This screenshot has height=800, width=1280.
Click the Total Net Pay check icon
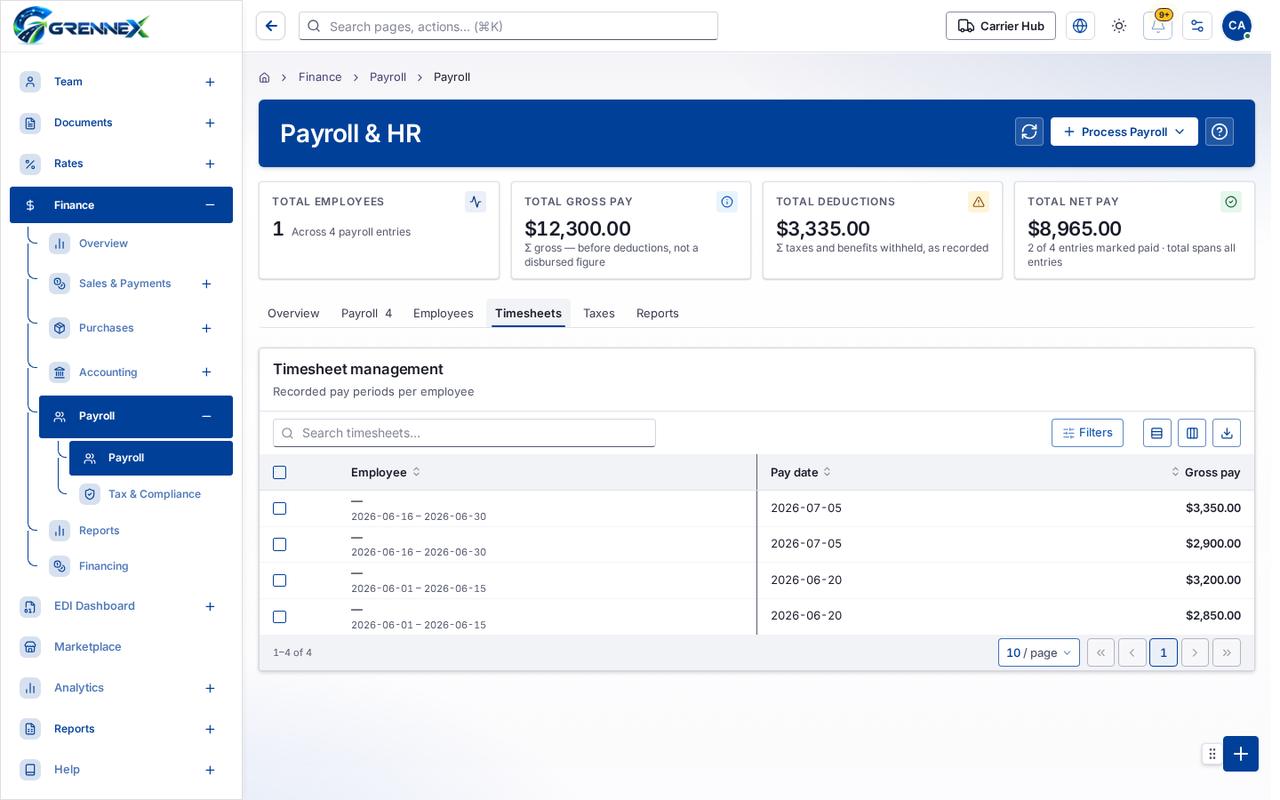click(1231, 202)
